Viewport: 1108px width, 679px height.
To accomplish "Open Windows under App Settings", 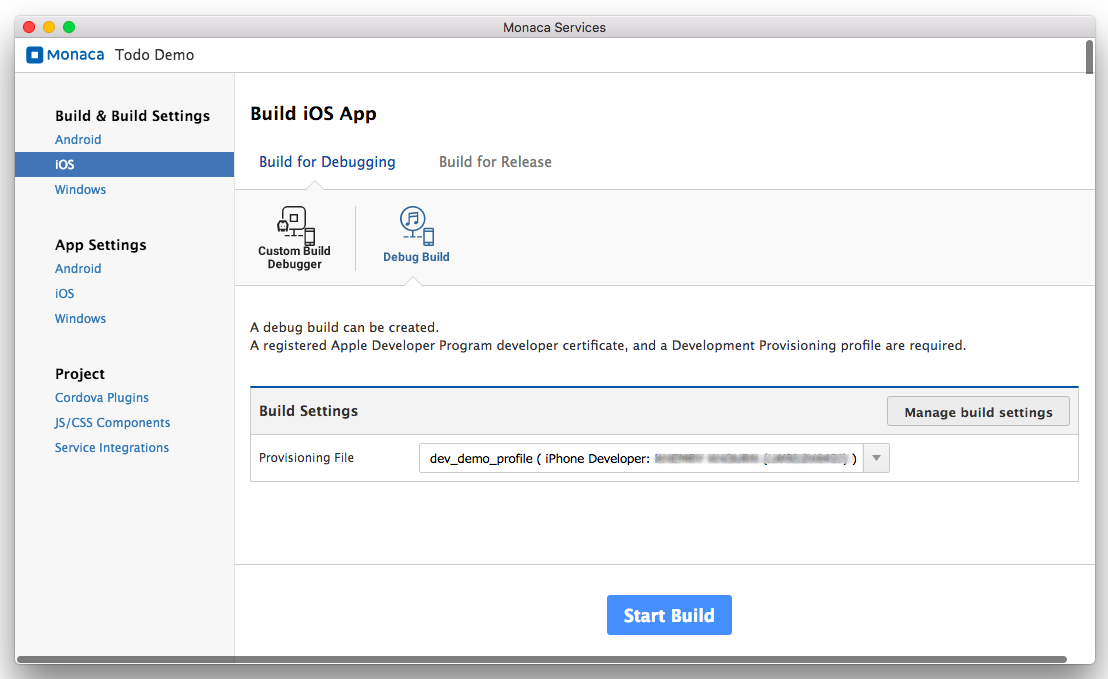I will pos(81,319).
